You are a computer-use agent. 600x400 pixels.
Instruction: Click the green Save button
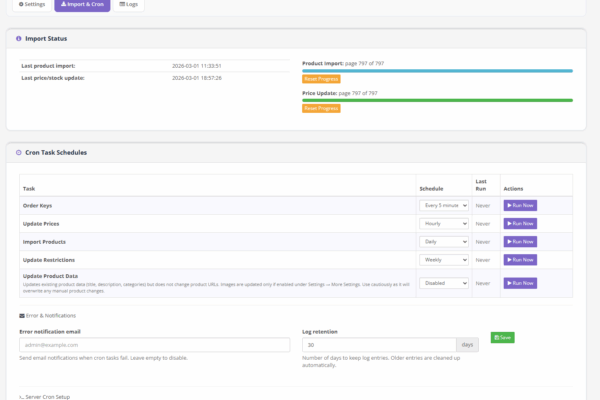click(x=502, y=338)
